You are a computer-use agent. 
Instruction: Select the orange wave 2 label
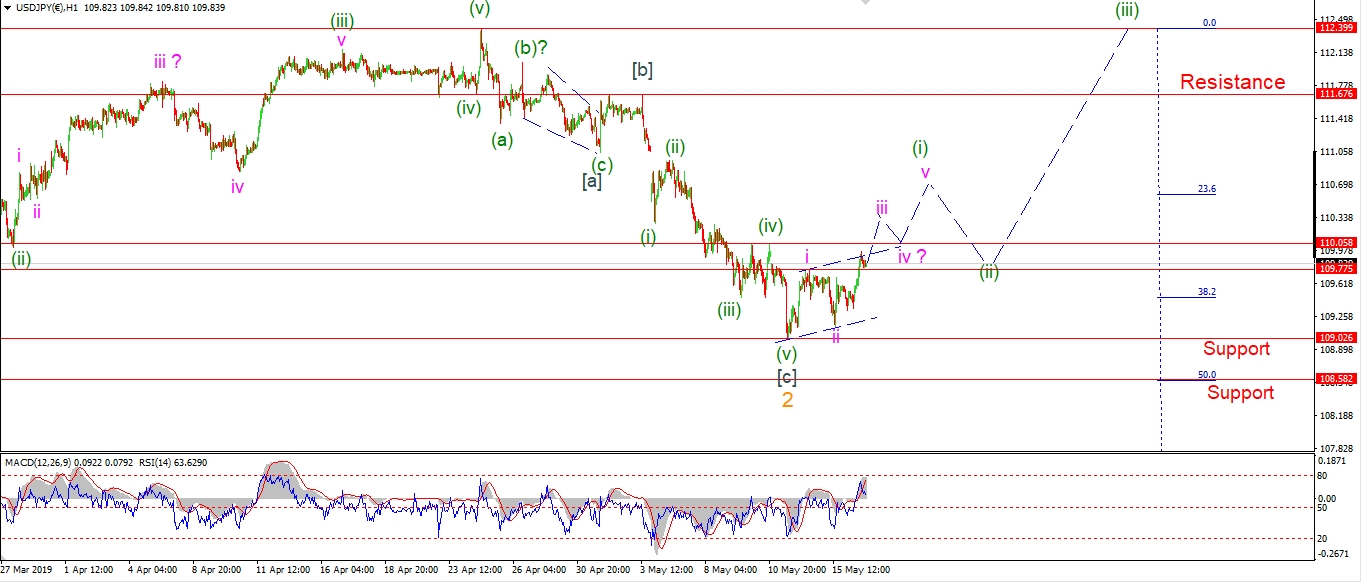click(x=788, y=400)
